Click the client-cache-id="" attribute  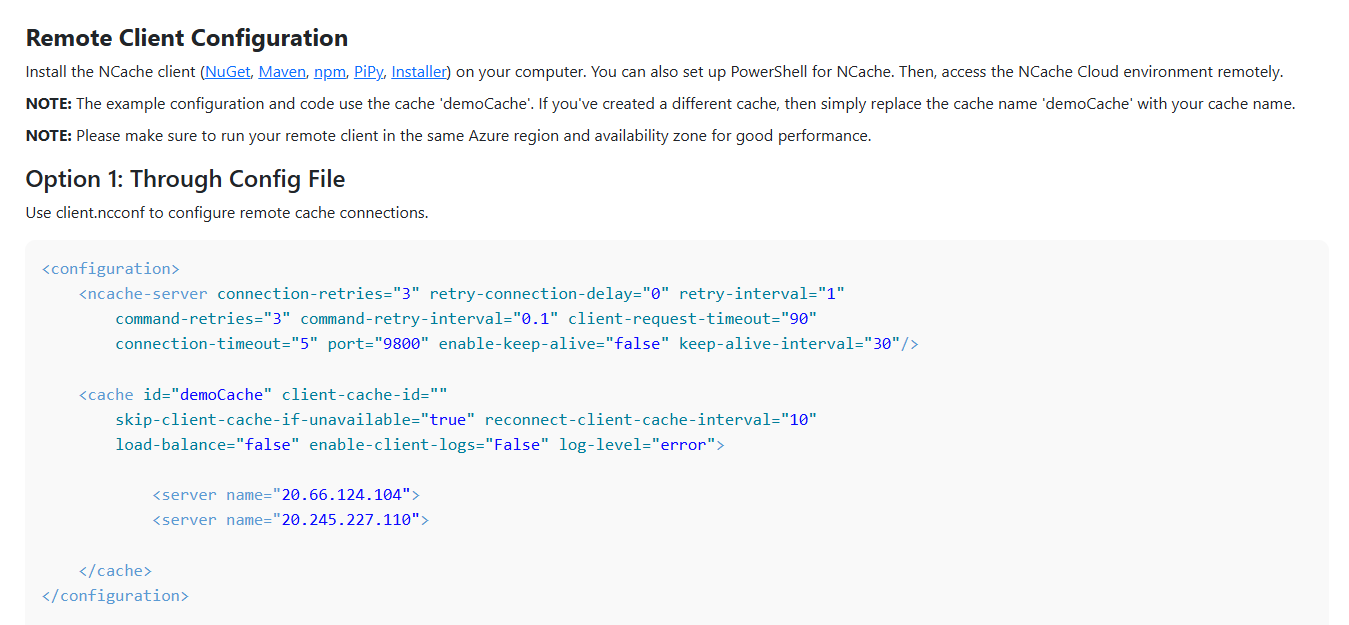point(365,394)
